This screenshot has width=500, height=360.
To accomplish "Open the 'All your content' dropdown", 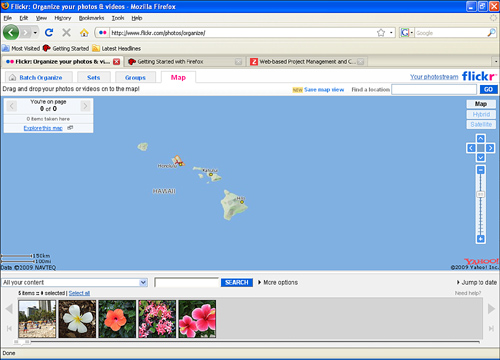I will click(x=74, y=282).
